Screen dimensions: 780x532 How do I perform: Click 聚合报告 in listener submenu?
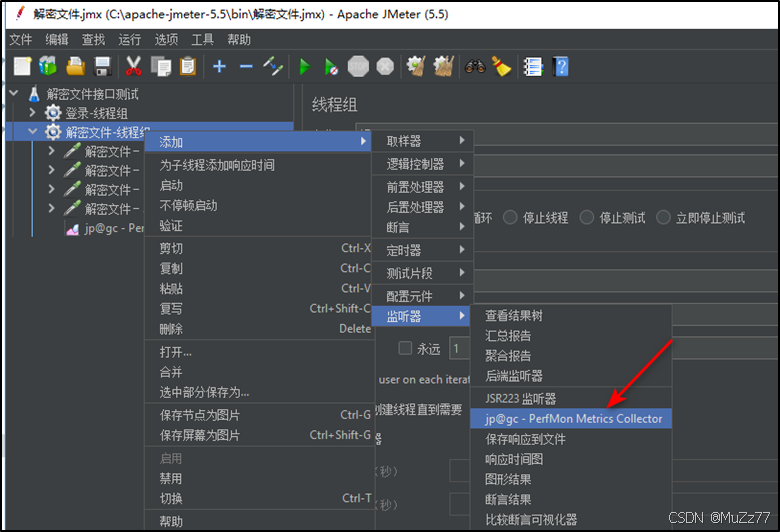pyautogui.click(x=508, y=356)
